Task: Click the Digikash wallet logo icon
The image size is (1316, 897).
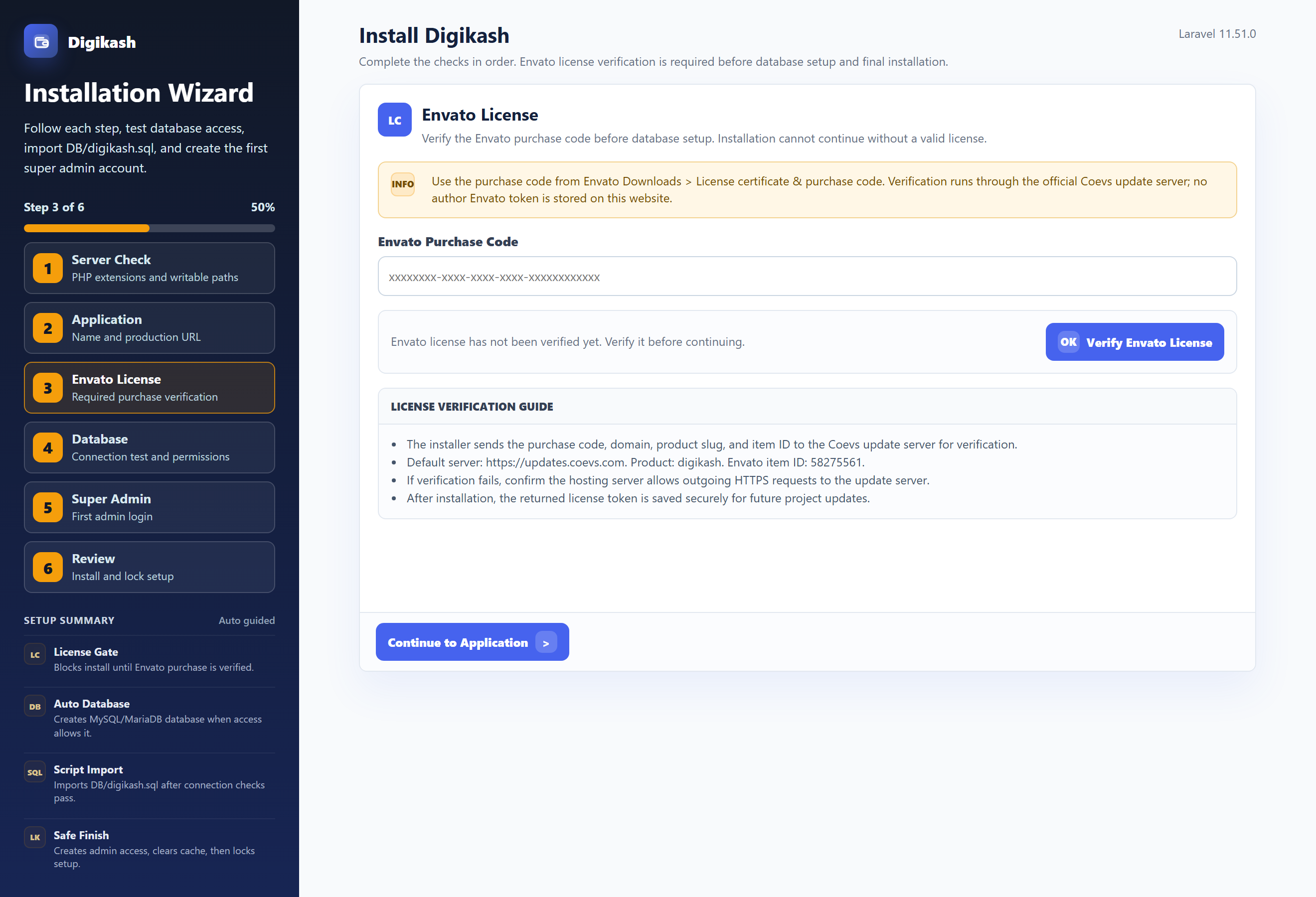Action: [41, 41]
